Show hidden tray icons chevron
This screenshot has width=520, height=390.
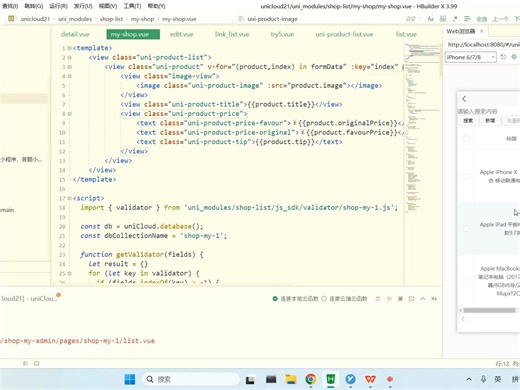pos(469,379)
